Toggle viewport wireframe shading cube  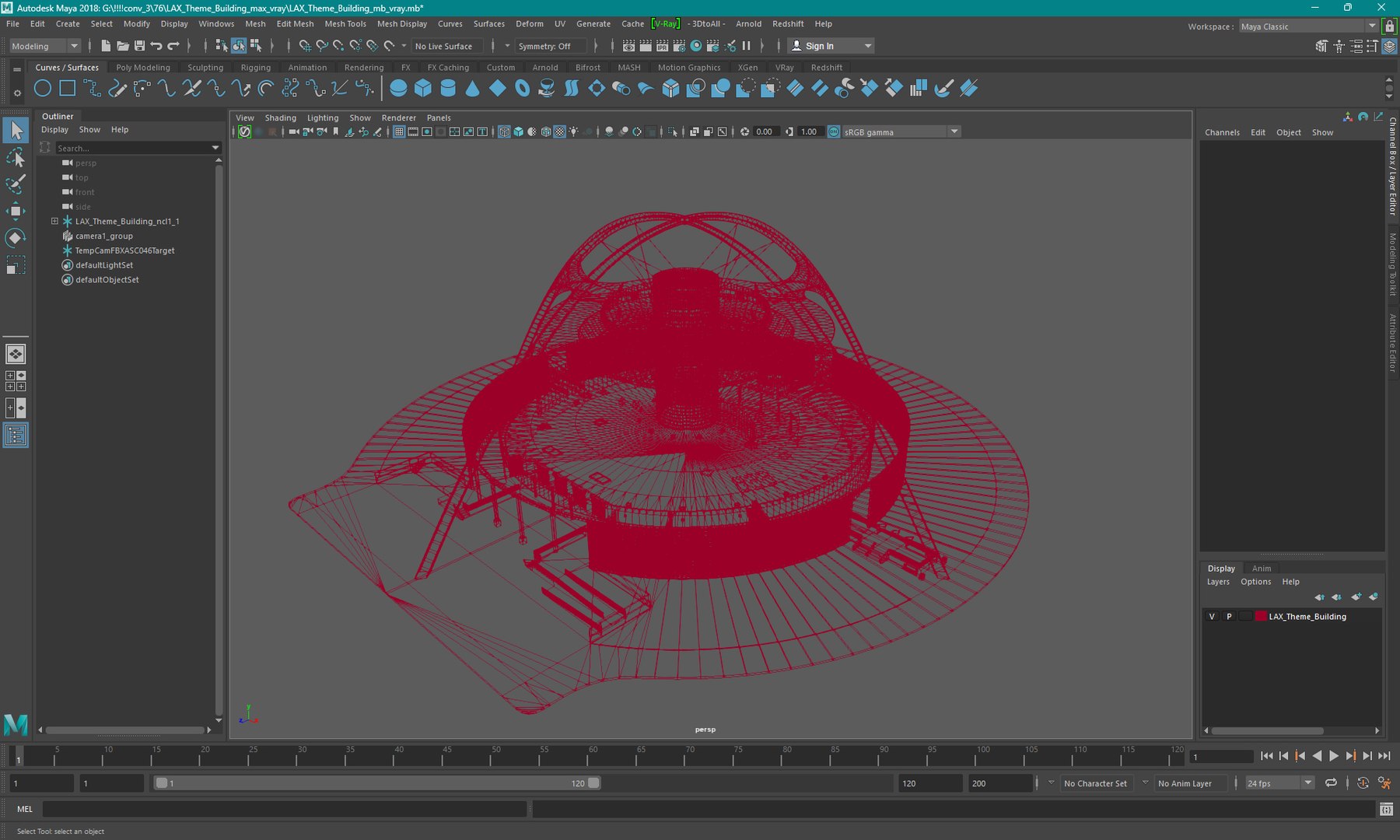coord(504,131)
